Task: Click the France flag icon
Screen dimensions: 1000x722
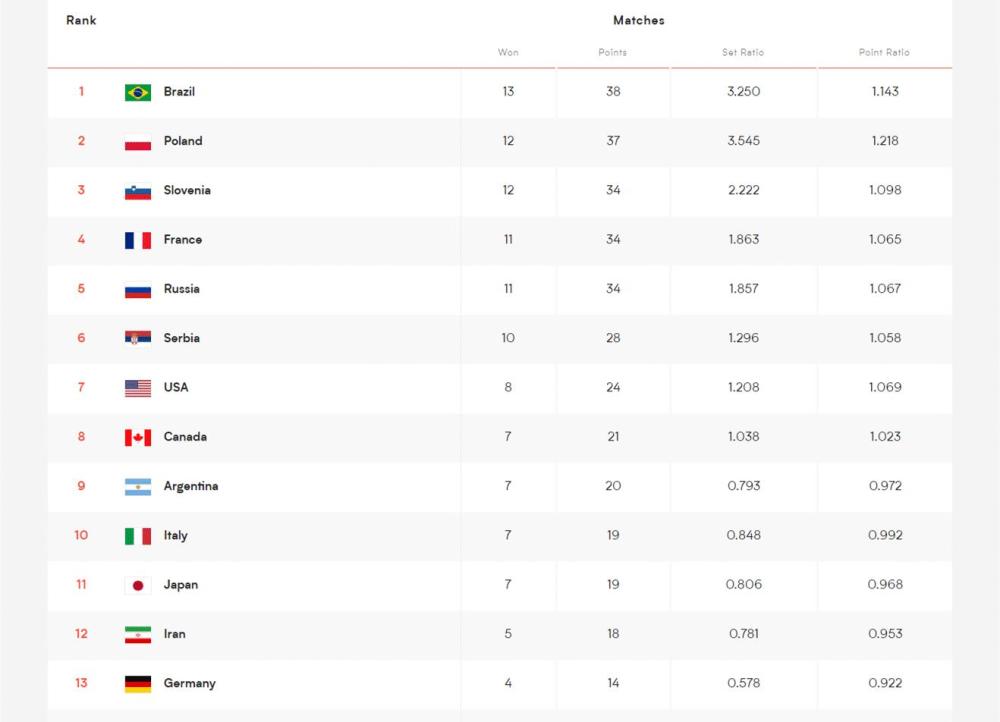Action: coord(138,240)
